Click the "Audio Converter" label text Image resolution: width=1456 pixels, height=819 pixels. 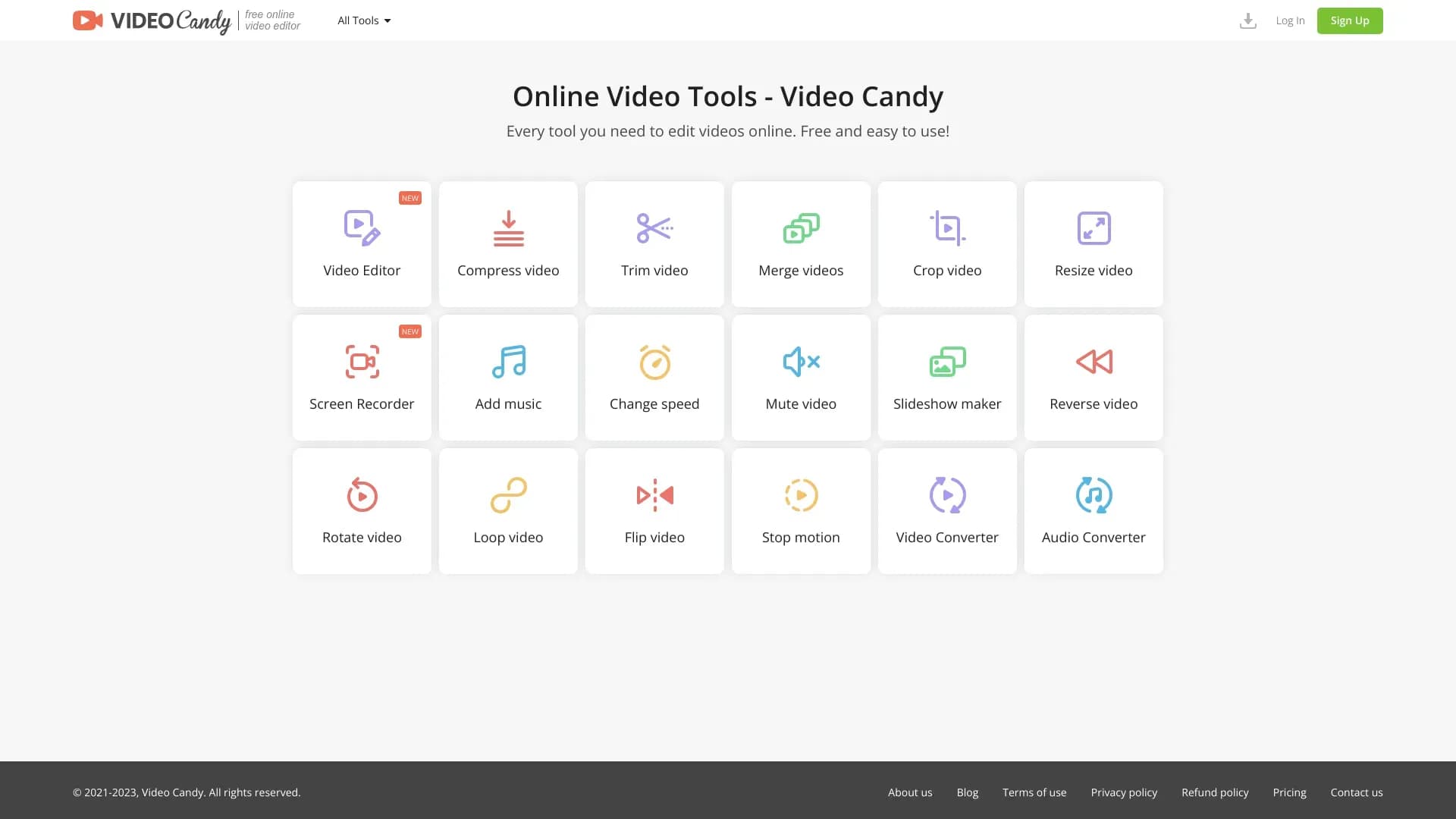point(1094,538)
